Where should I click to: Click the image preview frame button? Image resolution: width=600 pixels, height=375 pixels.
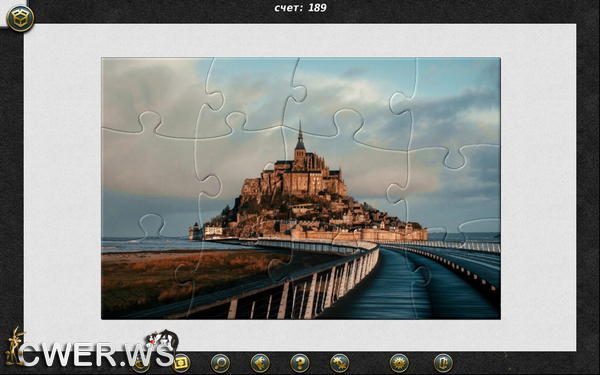[x=181, y=363]
